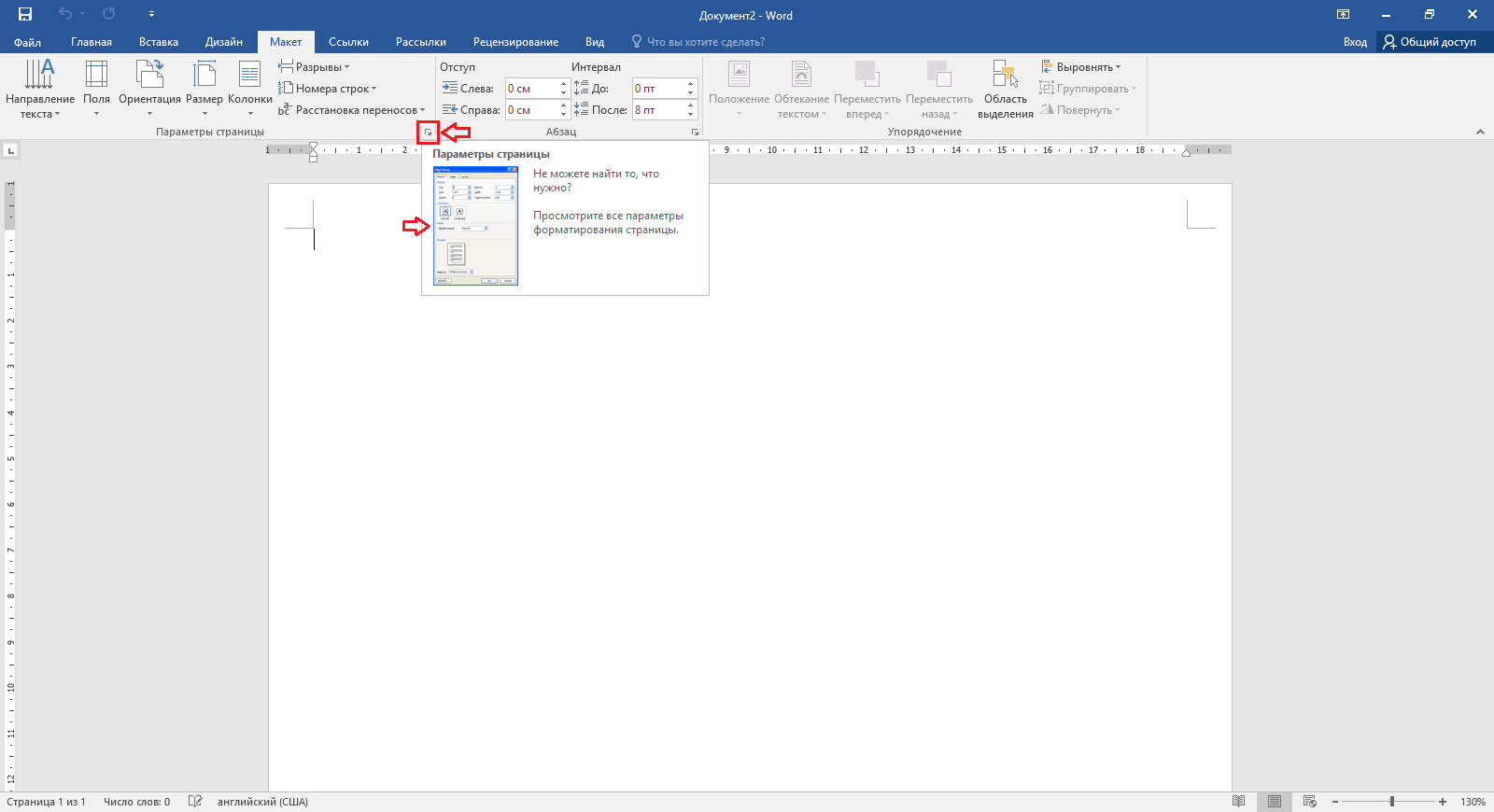Decrease the Справа indent with the down arrow
Screen dimensions: 1494x812
tap(563, 115)
